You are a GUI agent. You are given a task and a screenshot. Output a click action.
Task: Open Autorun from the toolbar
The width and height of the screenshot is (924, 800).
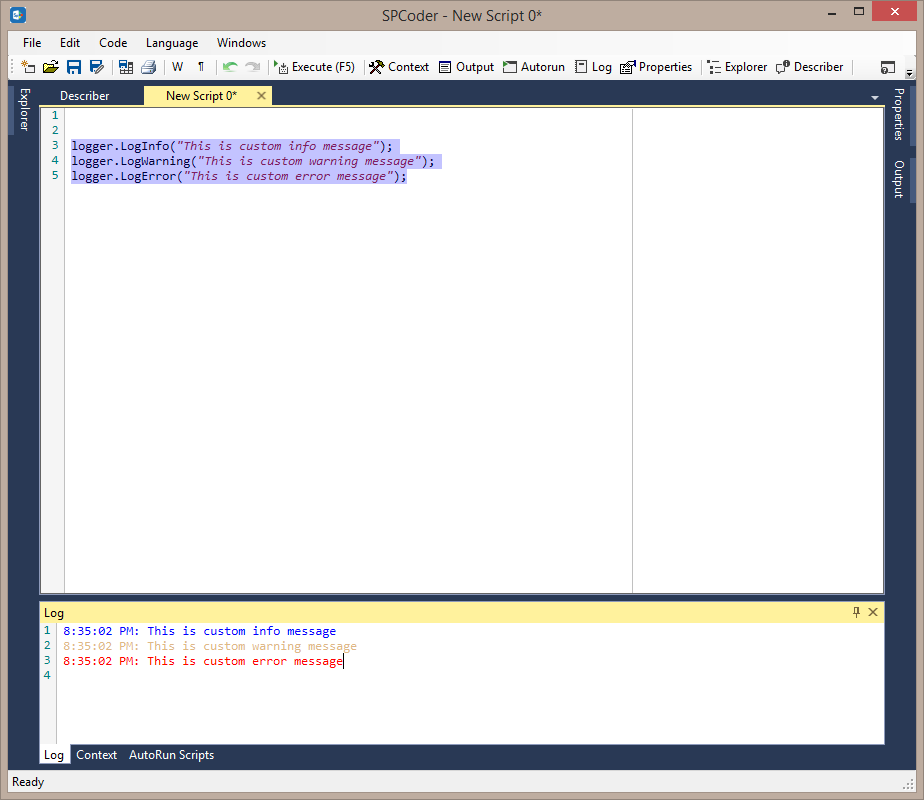(534, 67)
